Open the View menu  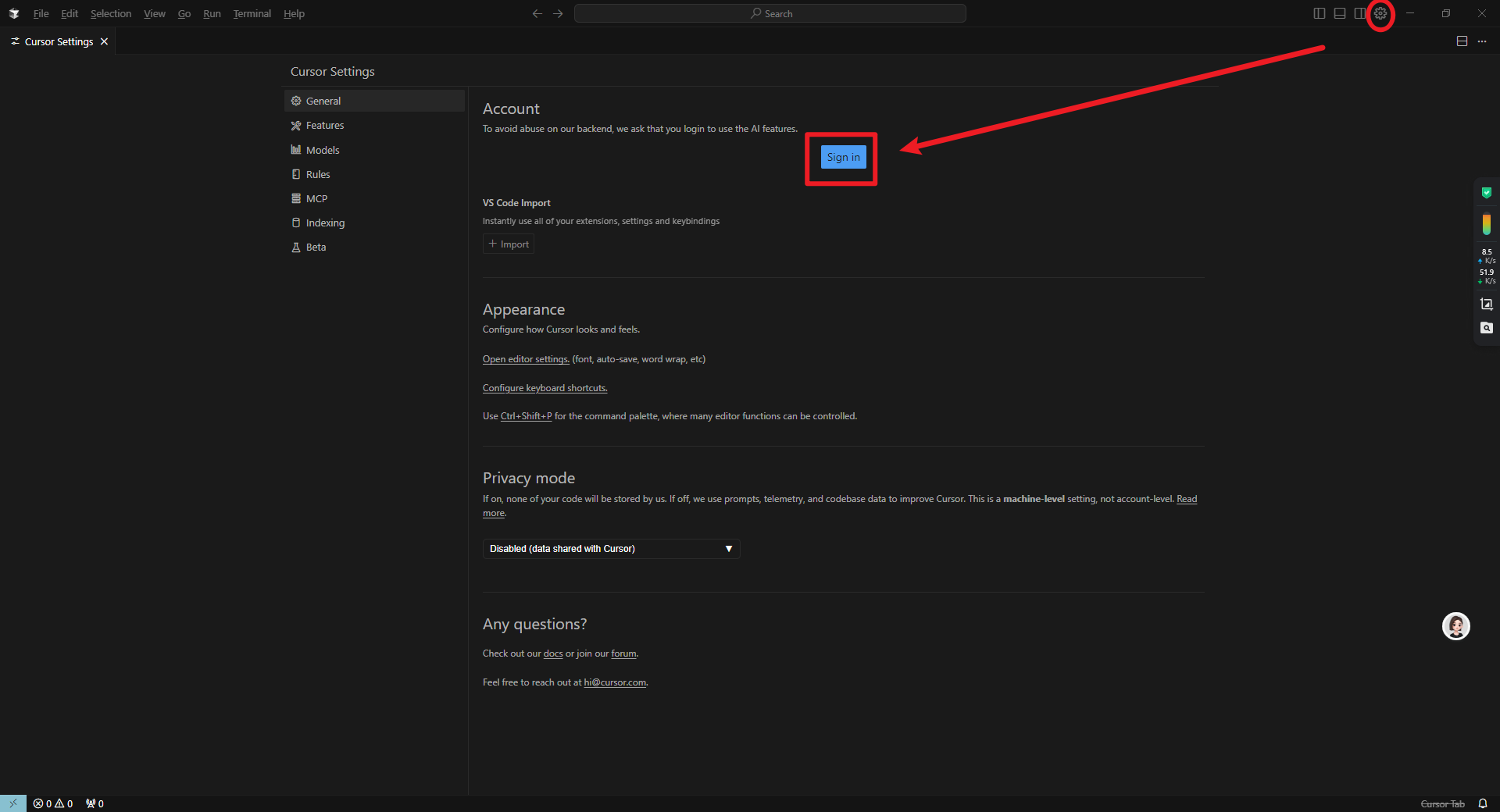click(x=155, y=13)
